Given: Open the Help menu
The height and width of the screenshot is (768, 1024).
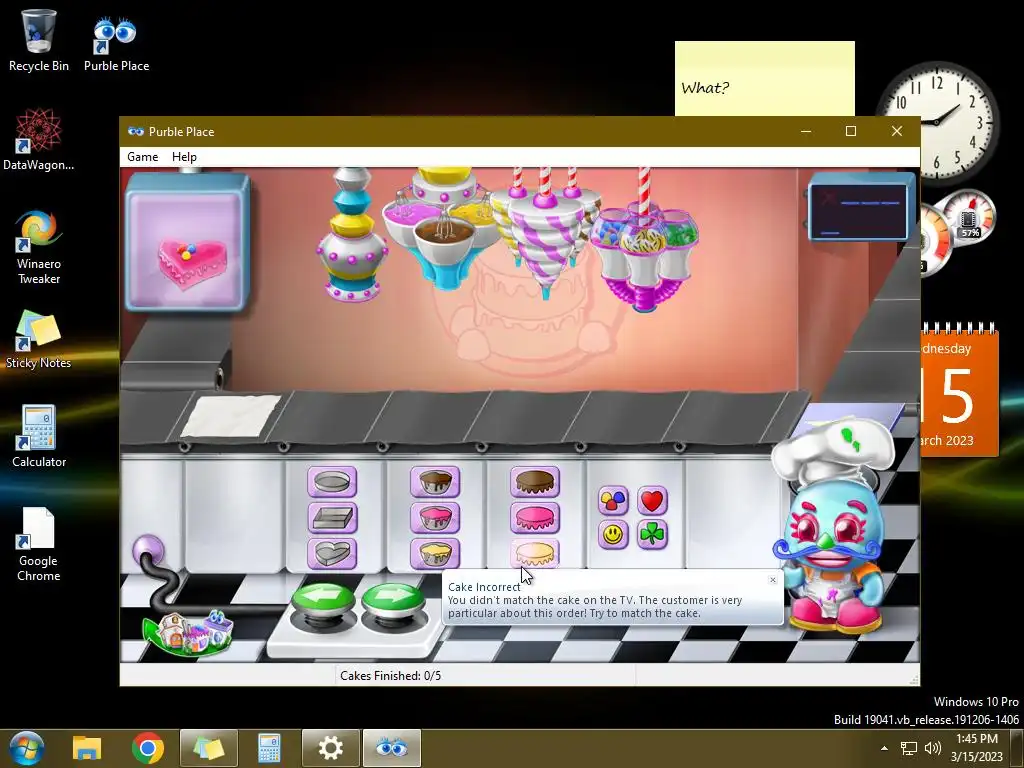Looking at the screenshot, I should tap(184, 157).
